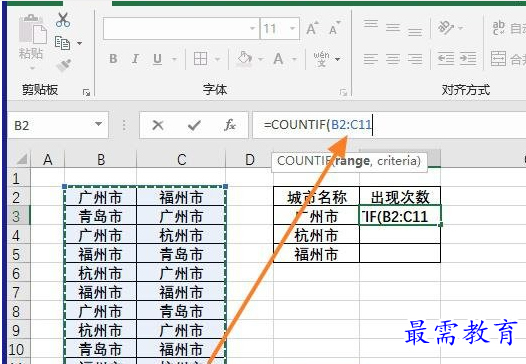This screenshot has height=364, width=526.
Task: Apply the fill color bucket
Action: [x=245, y=59]
